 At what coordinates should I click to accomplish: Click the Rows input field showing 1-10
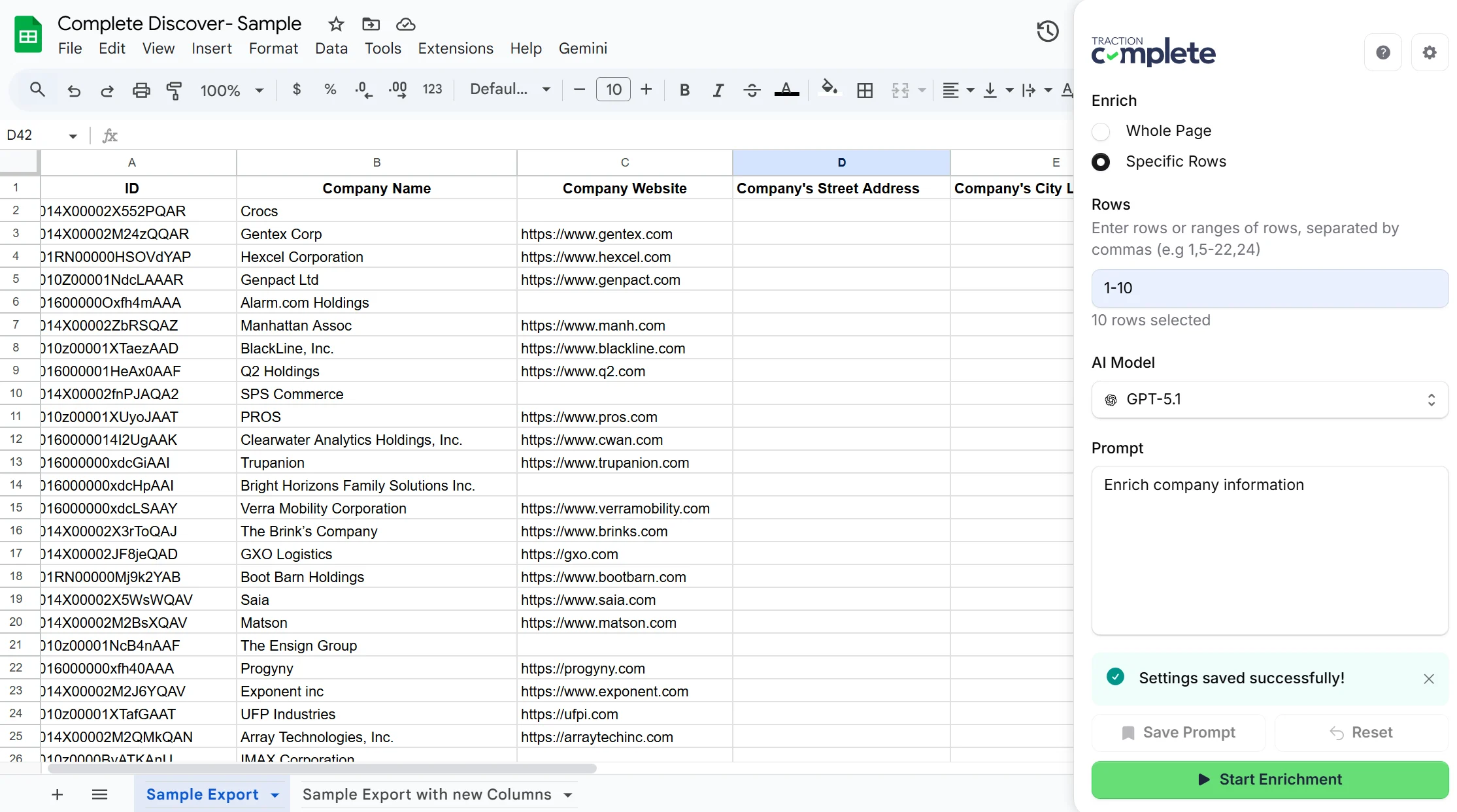pos(1269,288)
